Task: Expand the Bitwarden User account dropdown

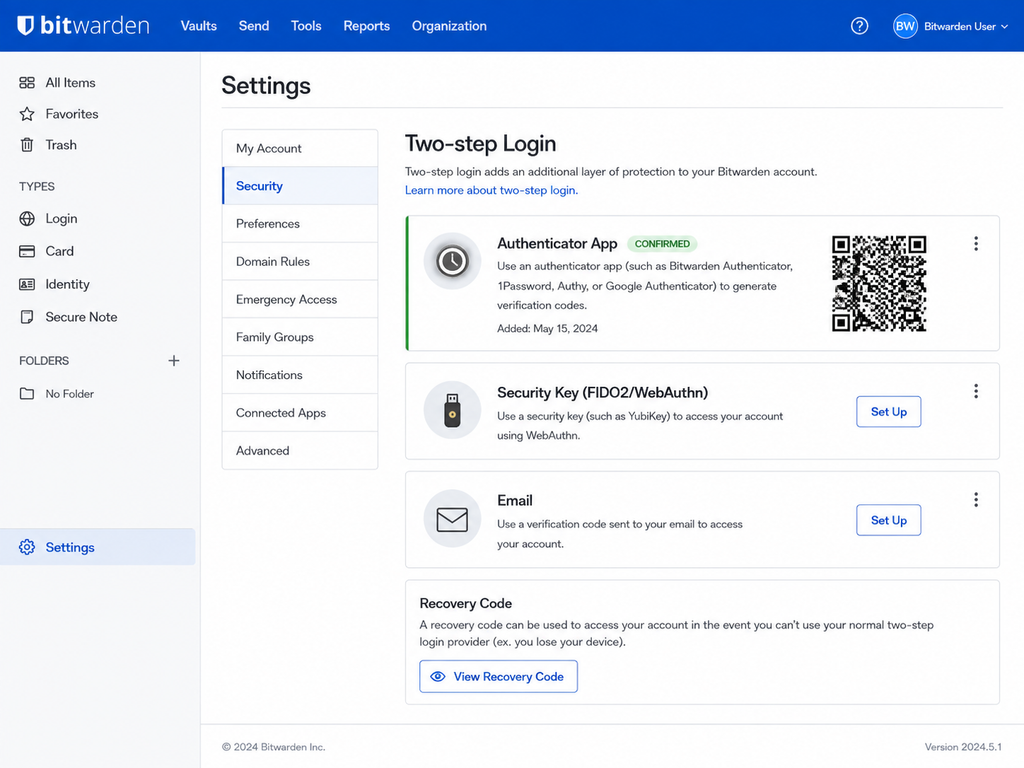Action: [x=1004, y=27]
